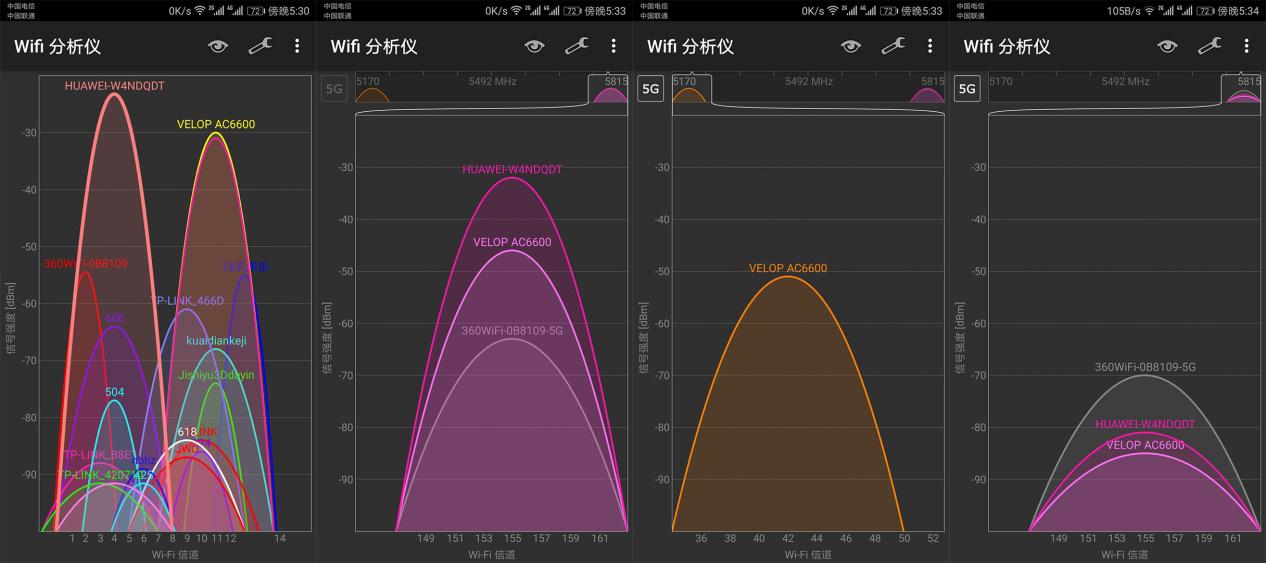This screenshot has width=1266, height=563.
Task: Select highlighted 5815 band segment in second screenshot
Action: pos(609,89)
